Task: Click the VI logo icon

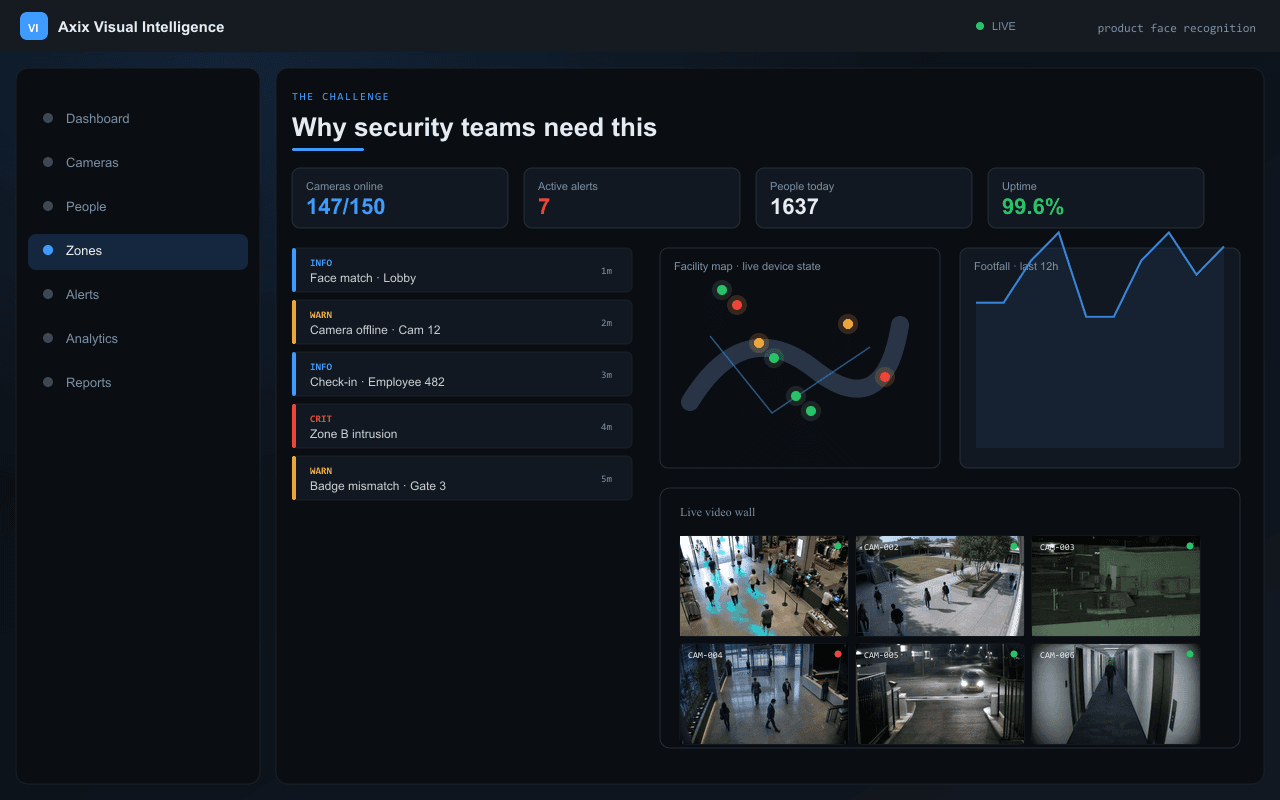Action: pyautogui.click(x=34, y=27)
